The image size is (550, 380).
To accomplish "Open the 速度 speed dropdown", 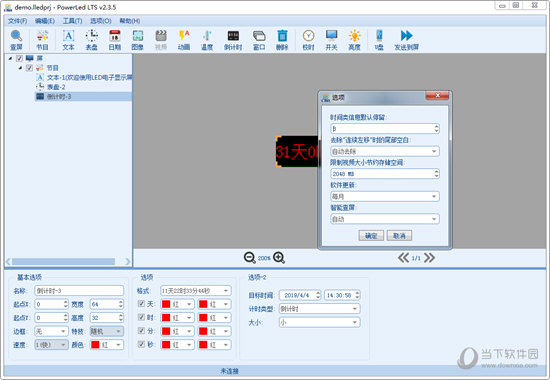I will click(x=51, y=345).
